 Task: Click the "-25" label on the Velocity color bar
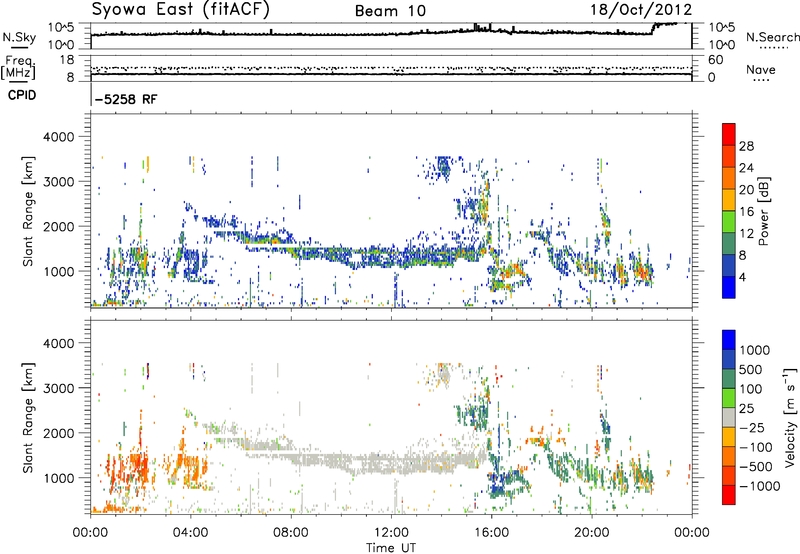(x=752, y=428)
